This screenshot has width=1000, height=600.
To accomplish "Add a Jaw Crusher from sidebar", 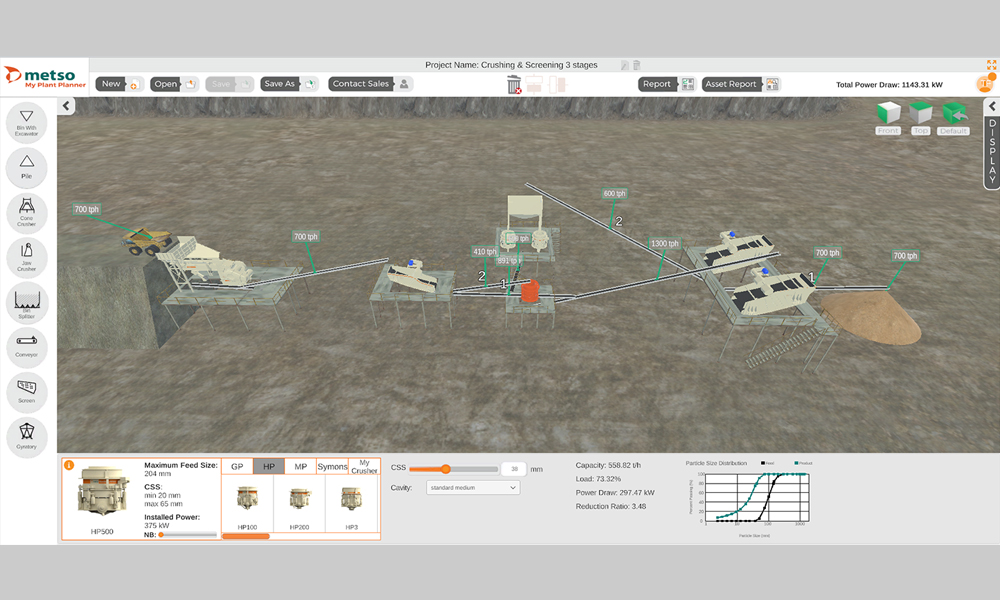I will (x=27, y=256).
